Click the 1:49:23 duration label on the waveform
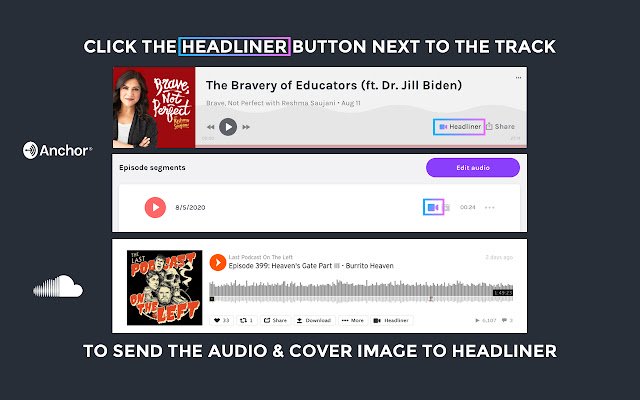 [502, 293]
